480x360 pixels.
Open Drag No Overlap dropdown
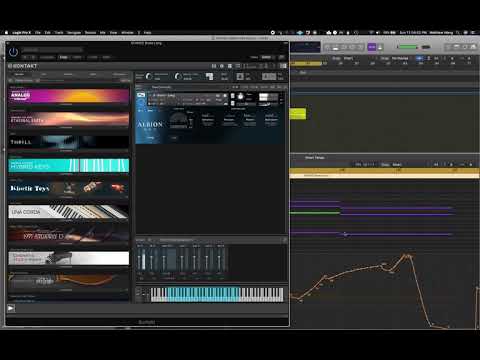(x=400, y=58)
